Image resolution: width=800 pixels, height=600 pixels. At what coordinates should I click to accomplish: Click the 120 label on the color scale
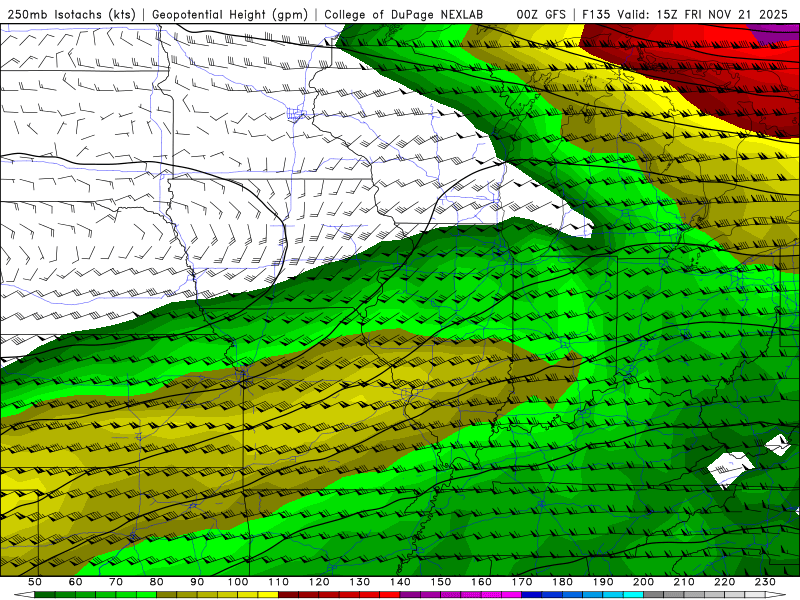(x=319, y=582)
